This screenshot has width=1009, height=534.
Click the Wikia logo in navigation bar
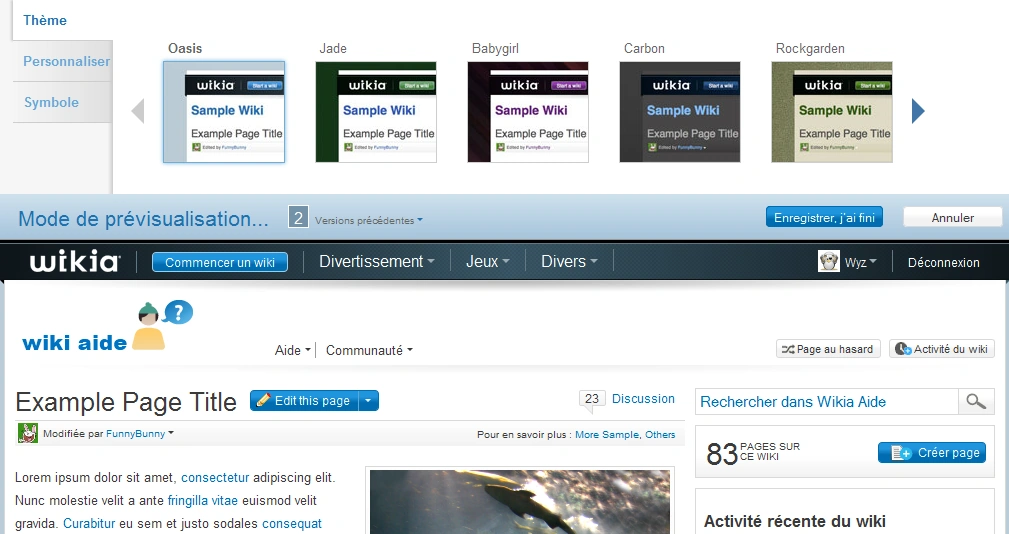click(75, 262)
